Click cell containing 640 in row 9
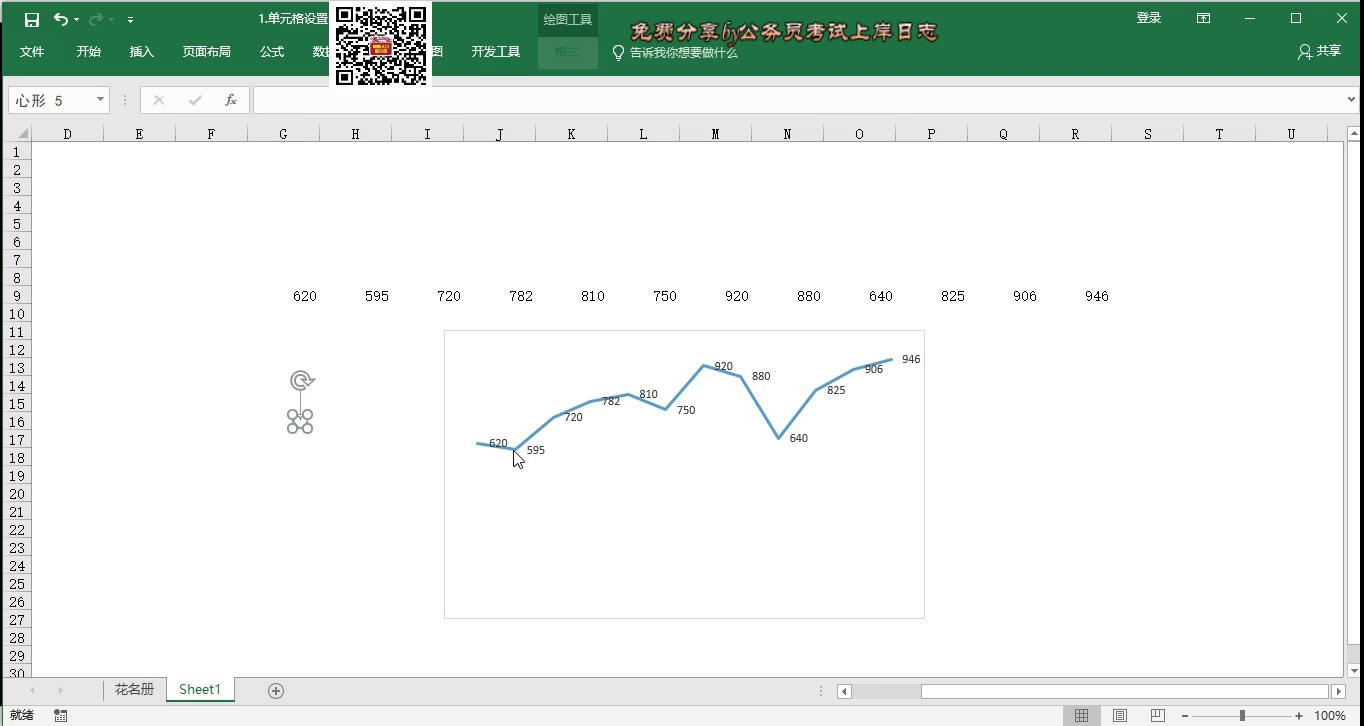The height and width of the screenshot is (726, 1364). click(x=859, y=296)
